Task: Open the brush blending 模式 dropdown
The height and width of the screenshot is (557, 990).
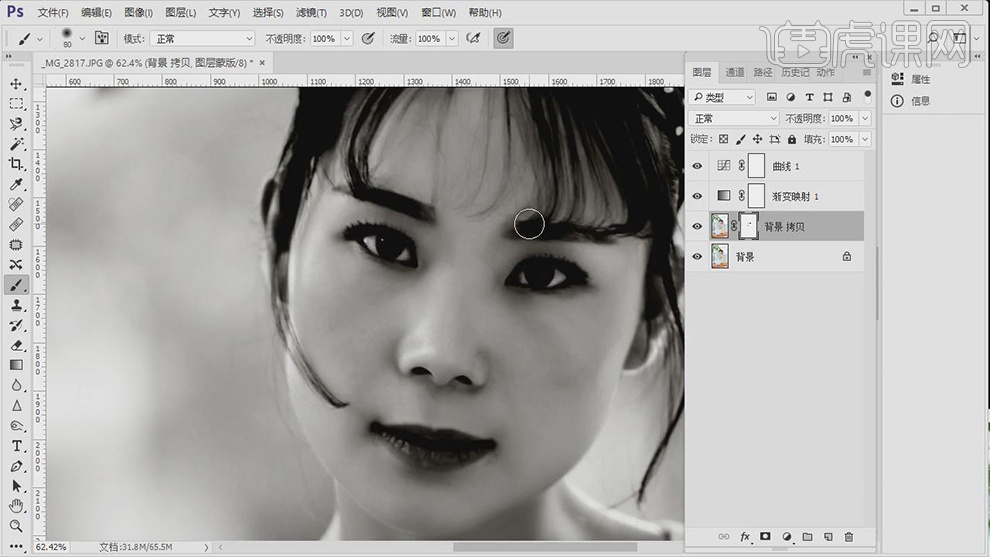Action: (x=203, y=38)
